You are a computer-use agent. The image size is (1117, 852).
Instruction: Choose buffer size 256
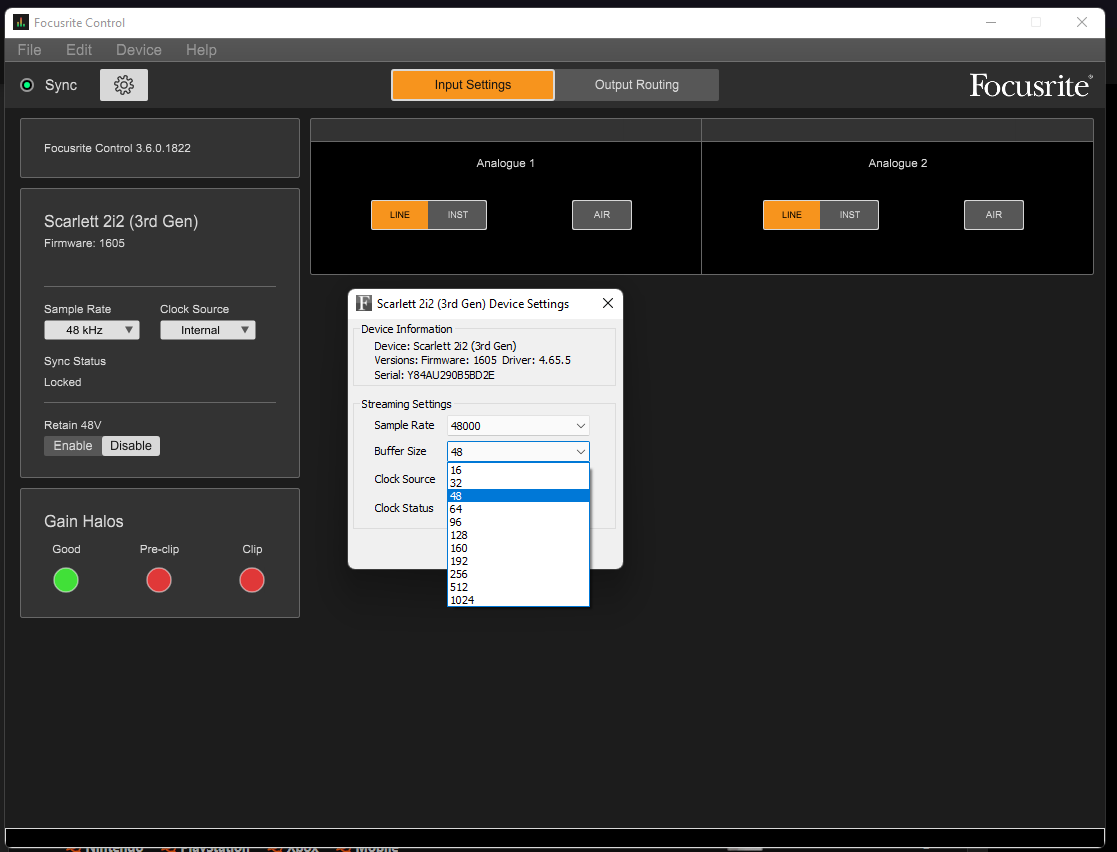(518, 574)
